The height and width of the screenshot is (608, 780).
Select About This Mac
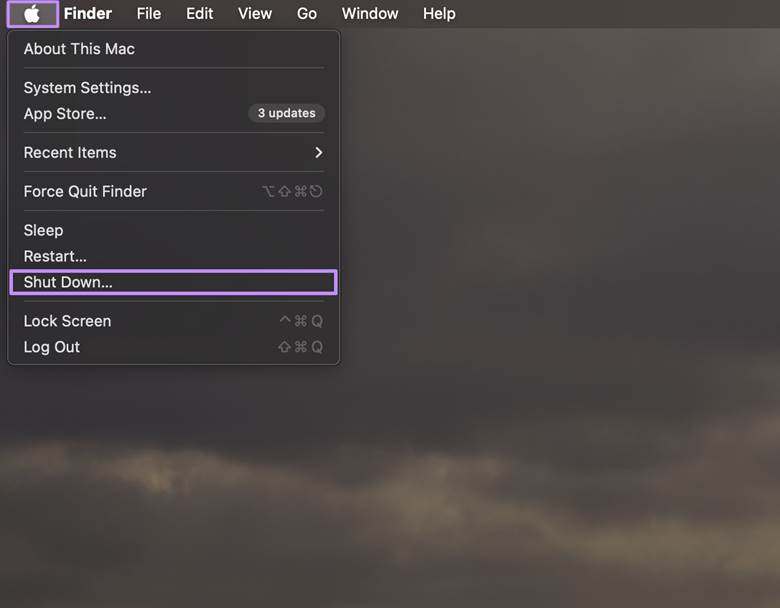(174, 49)
